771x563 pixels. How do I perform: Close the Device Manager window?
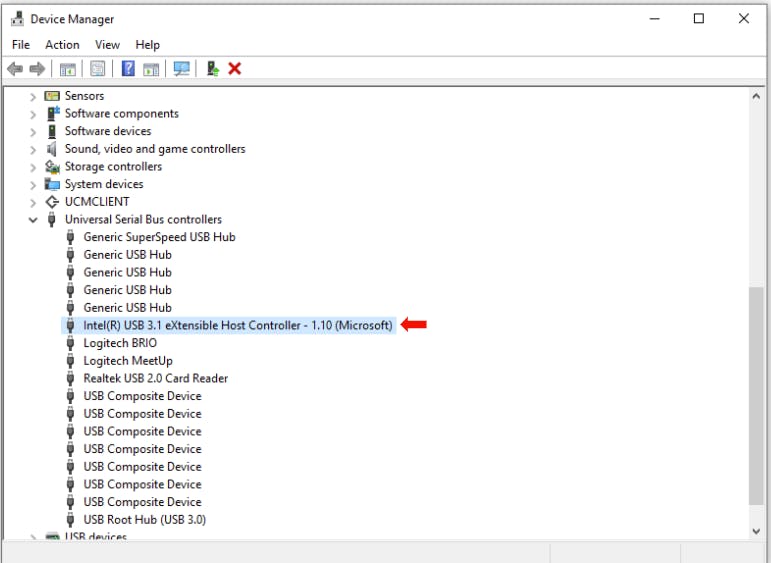[x=743, y=19]
